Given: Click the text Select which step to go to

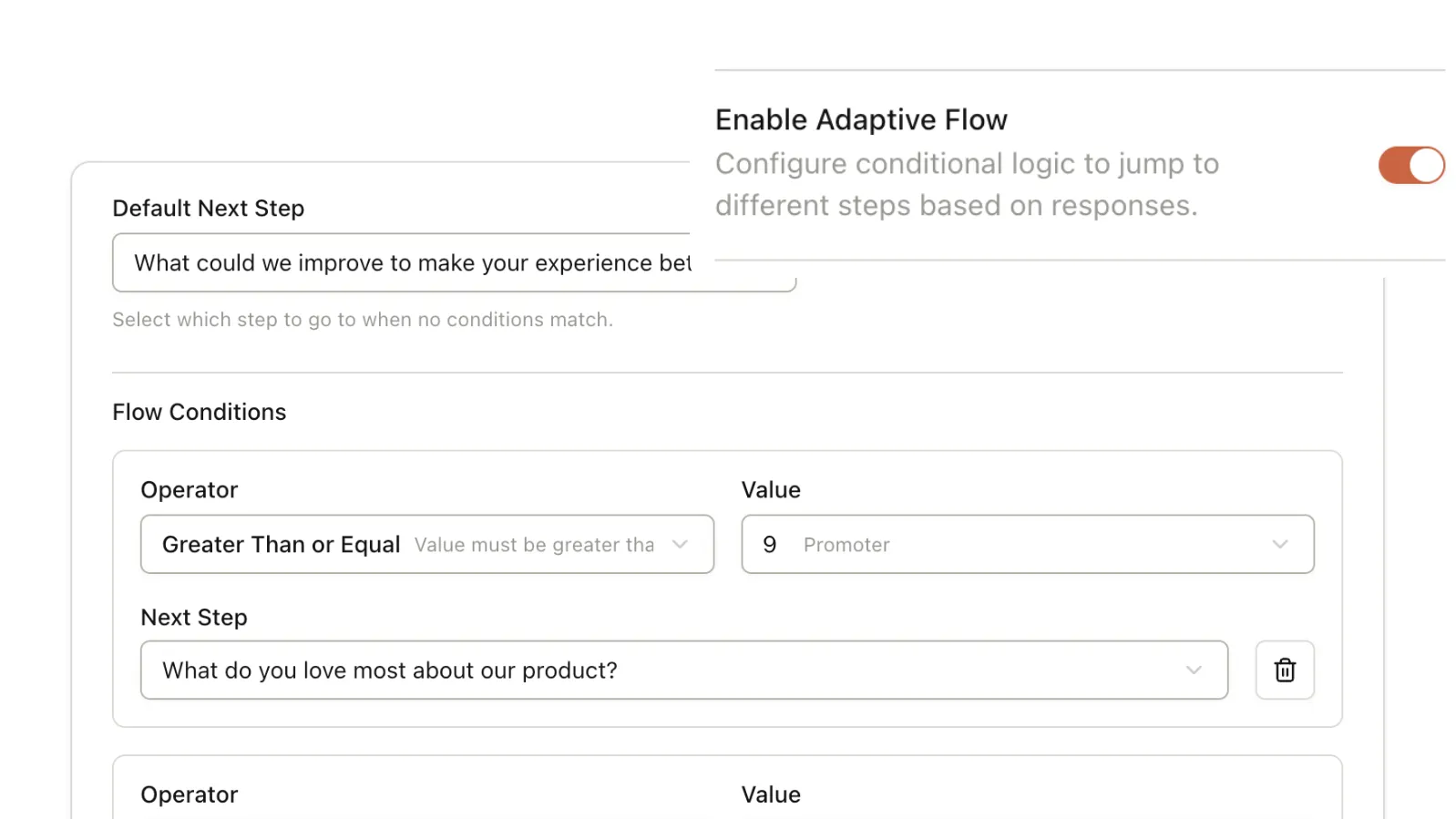Looking at the screenshot, I should tap(363, 320).
